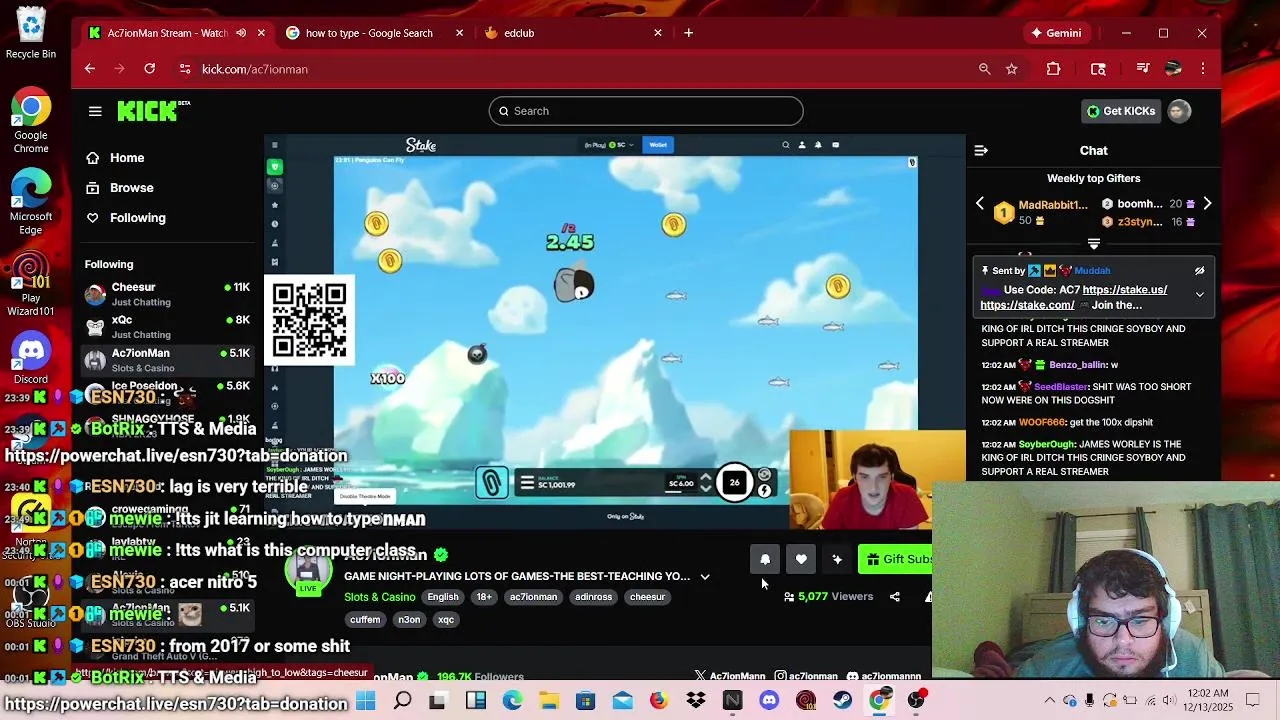Click the Slots & Casino category link
This screenshot has height=720, width=1280.
379,597
